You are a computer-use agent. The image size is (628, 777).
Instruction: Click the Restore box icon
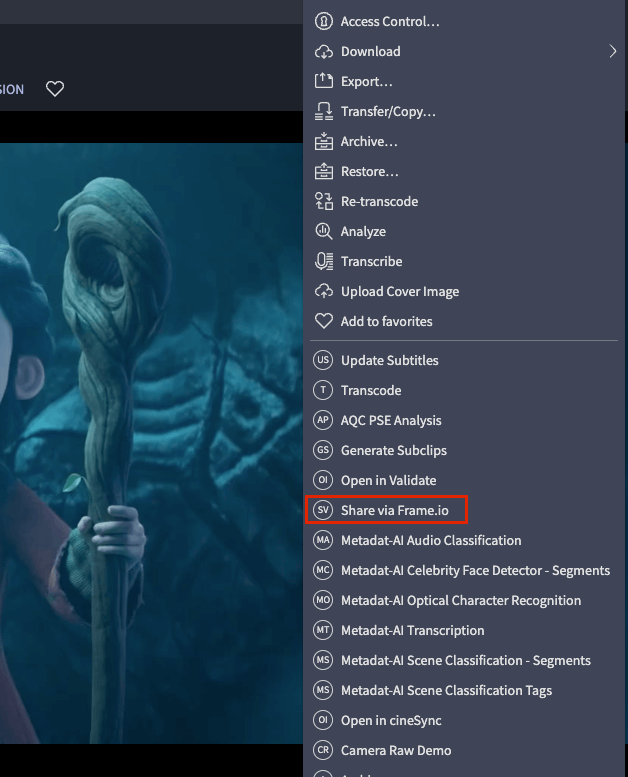pyautogui.click(x=324, y=171)
